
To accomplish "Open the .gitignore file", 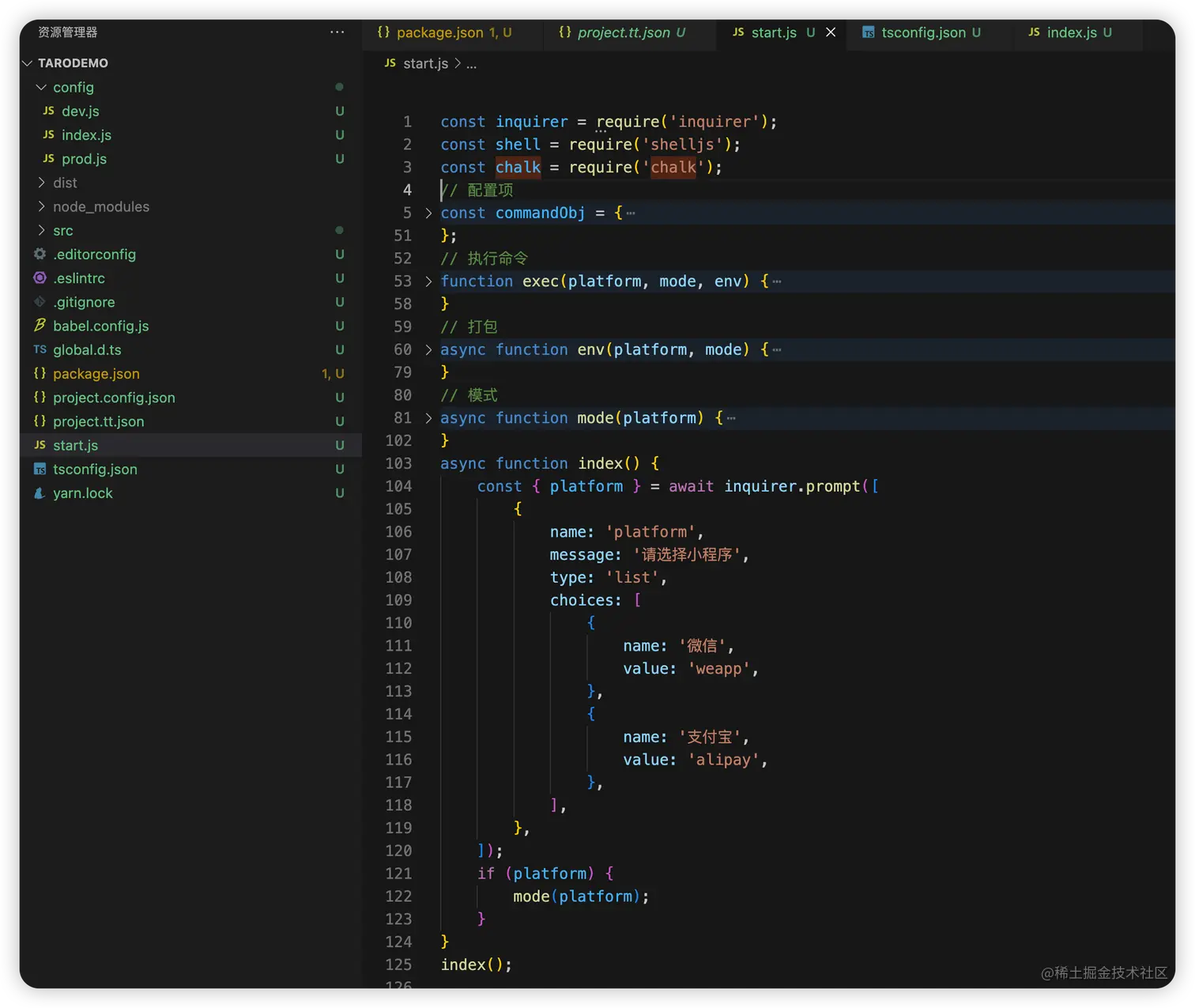I will pos(84,302).
